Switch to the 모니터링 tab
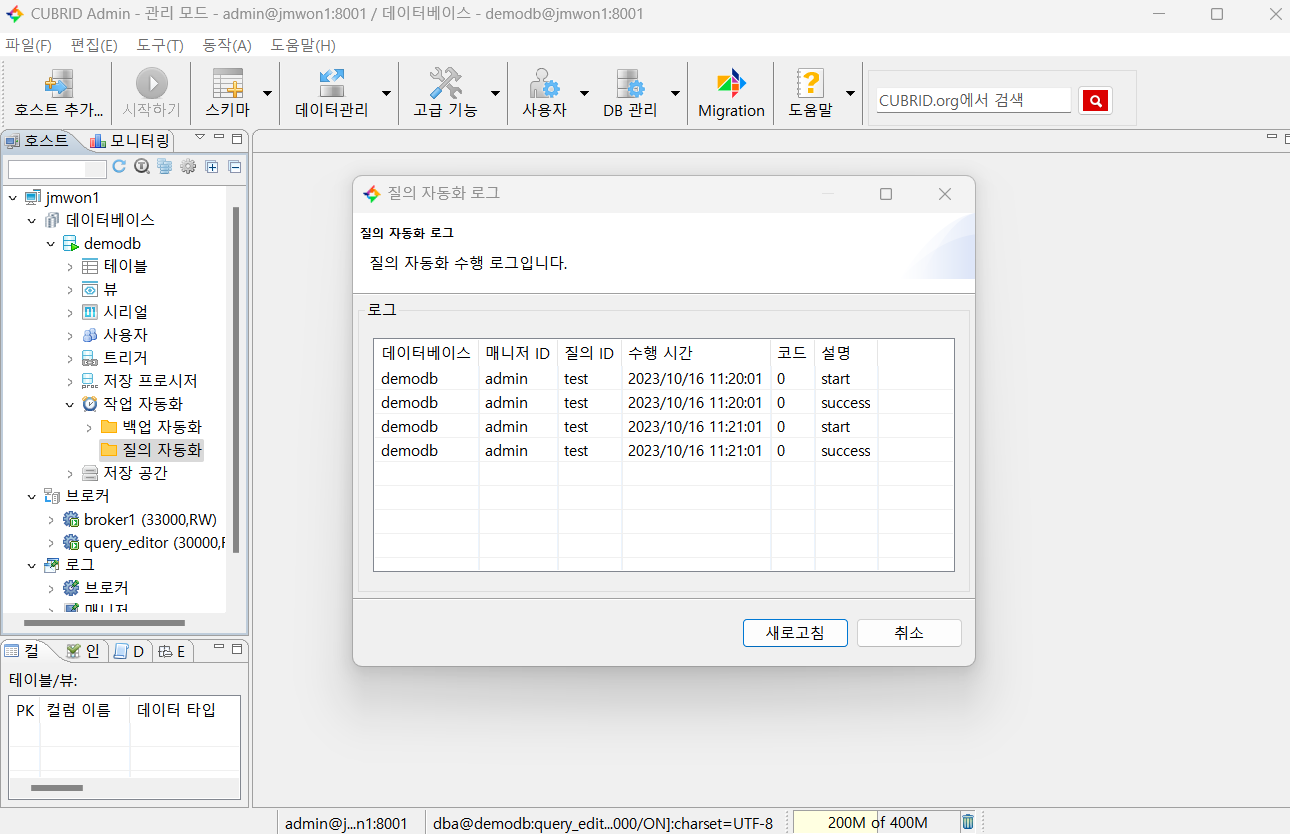 click(x=130, y=140)
